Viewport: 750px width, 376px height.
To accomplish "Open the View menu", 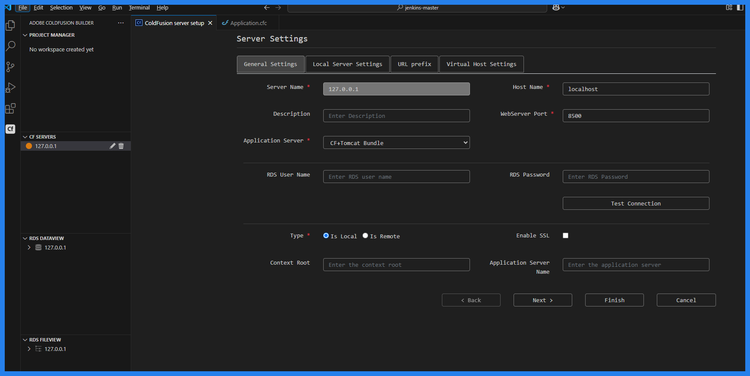I will 85,8.
